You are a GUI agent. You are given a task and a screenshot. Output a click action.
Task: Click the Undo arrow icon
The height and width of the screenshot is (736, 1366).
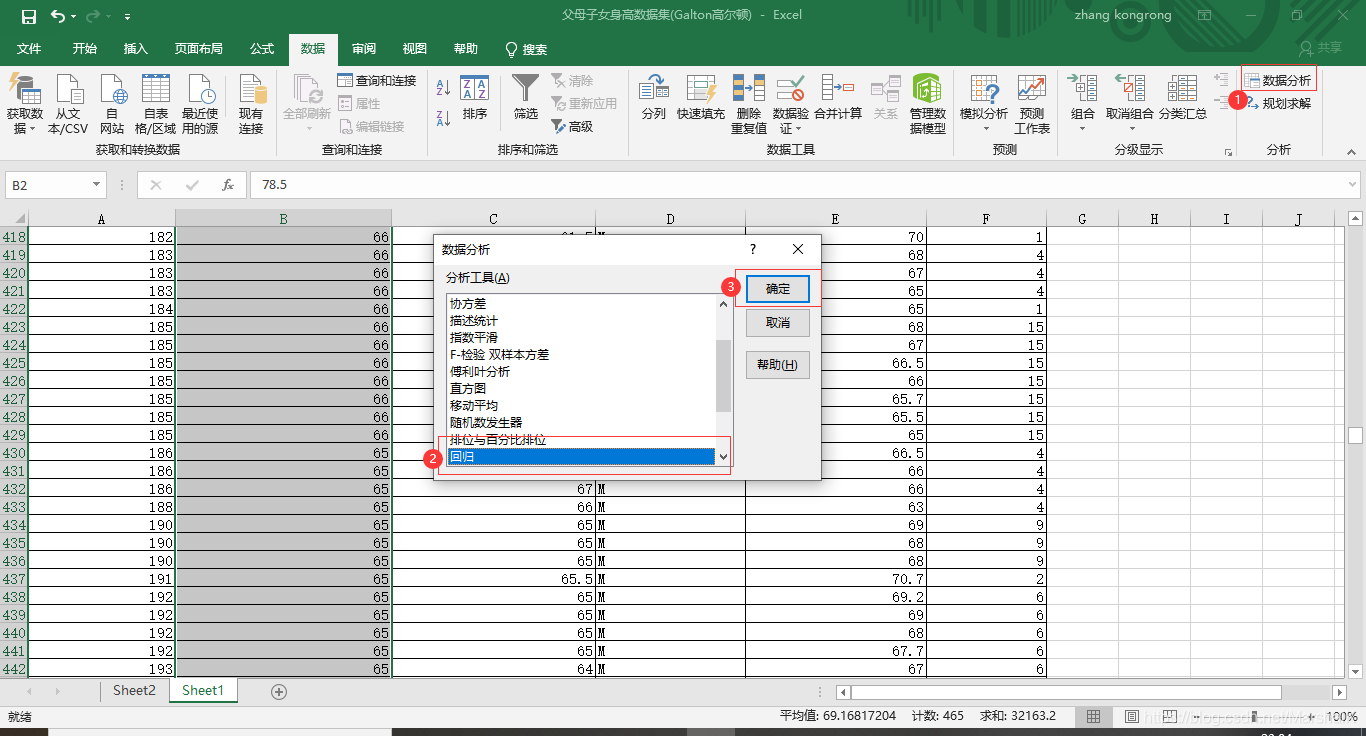coord(58,16)
